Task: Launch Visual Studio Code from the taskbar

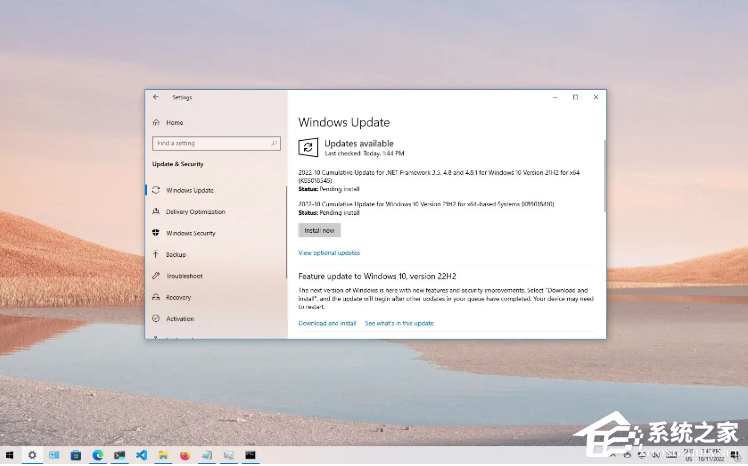Action: (x=142, y=455)
